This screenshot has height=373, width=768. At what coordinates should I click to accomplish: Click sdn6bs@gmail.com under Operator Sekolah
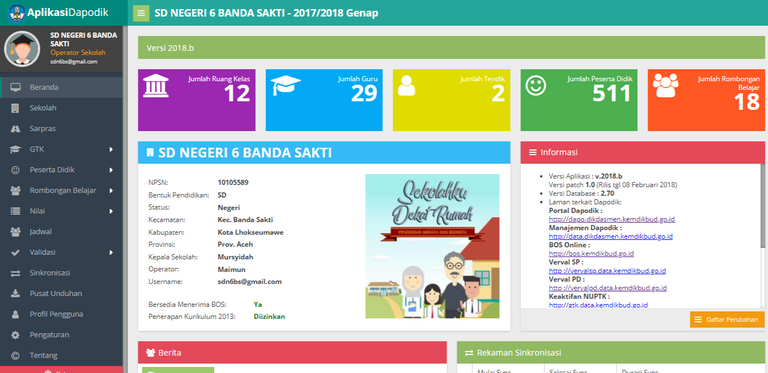coord(73,62)
